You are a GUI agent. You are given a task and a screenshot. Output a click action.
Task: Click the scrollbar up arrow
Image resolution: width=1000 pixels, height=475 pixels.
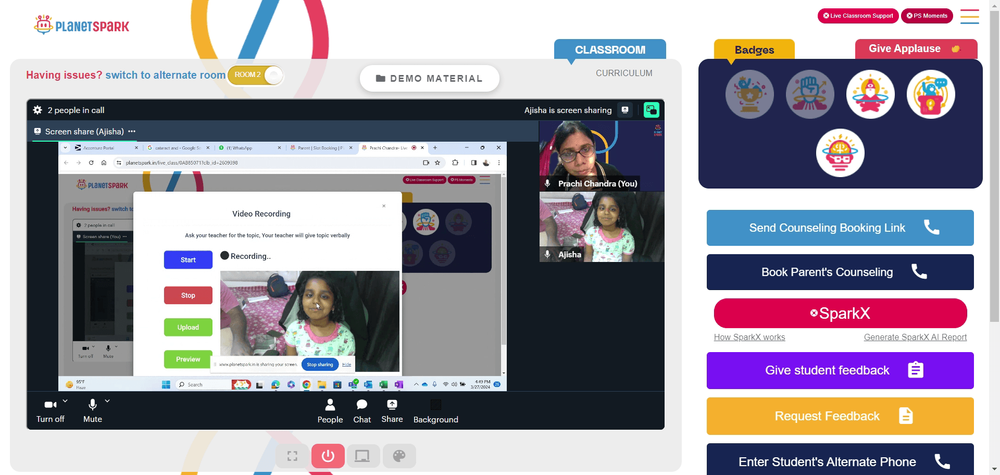pyautogui.click(x=994, y=4)
